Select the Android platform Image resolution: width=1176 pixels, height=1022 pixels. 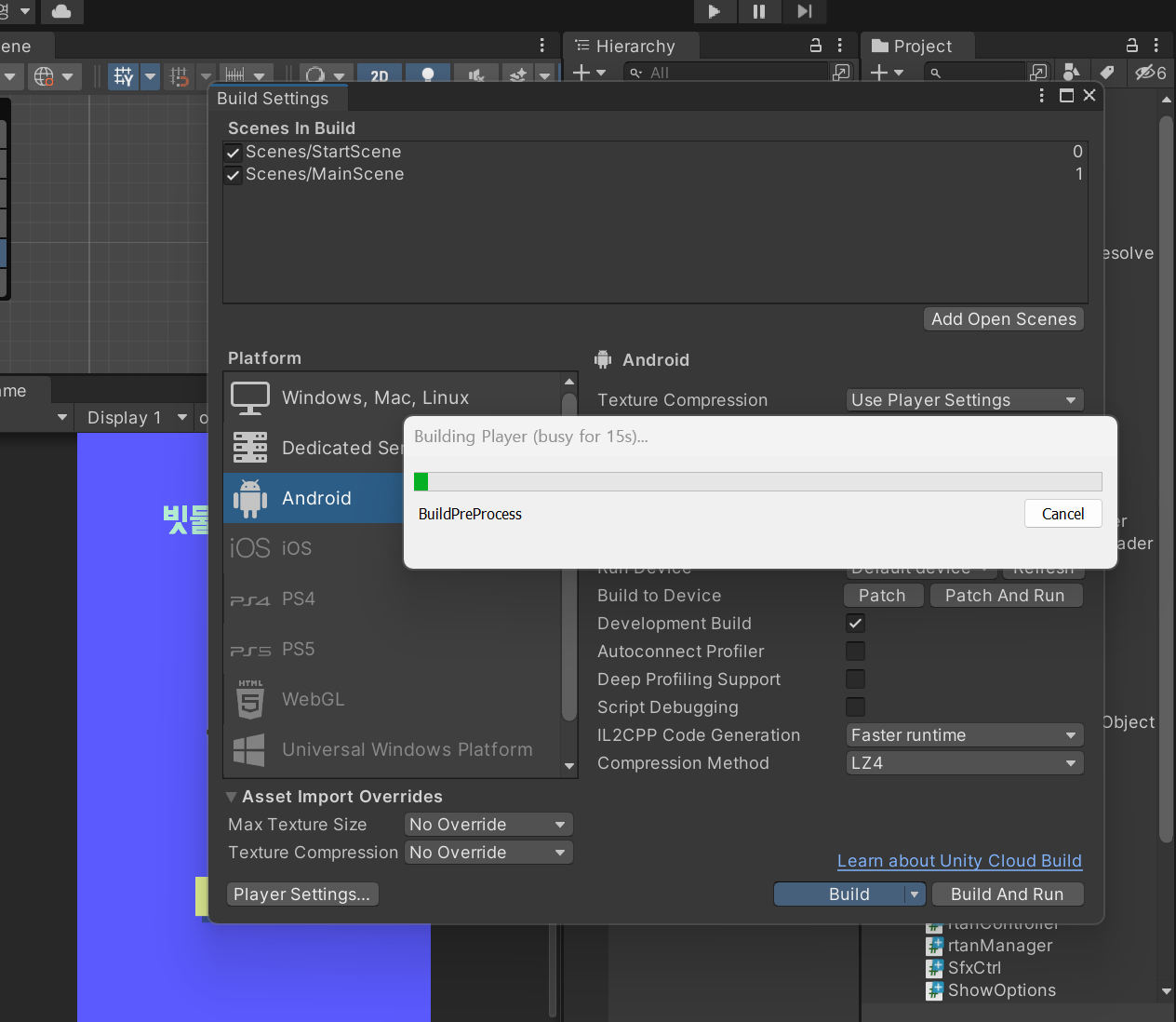tap(313, 498)
